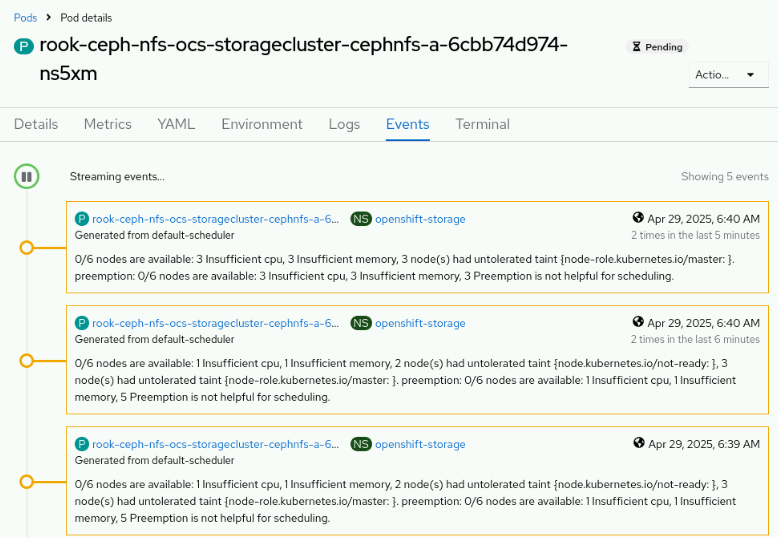
Task: Switch to the Metrics tab
Action: pyautogui.click(x=108, y=124)
